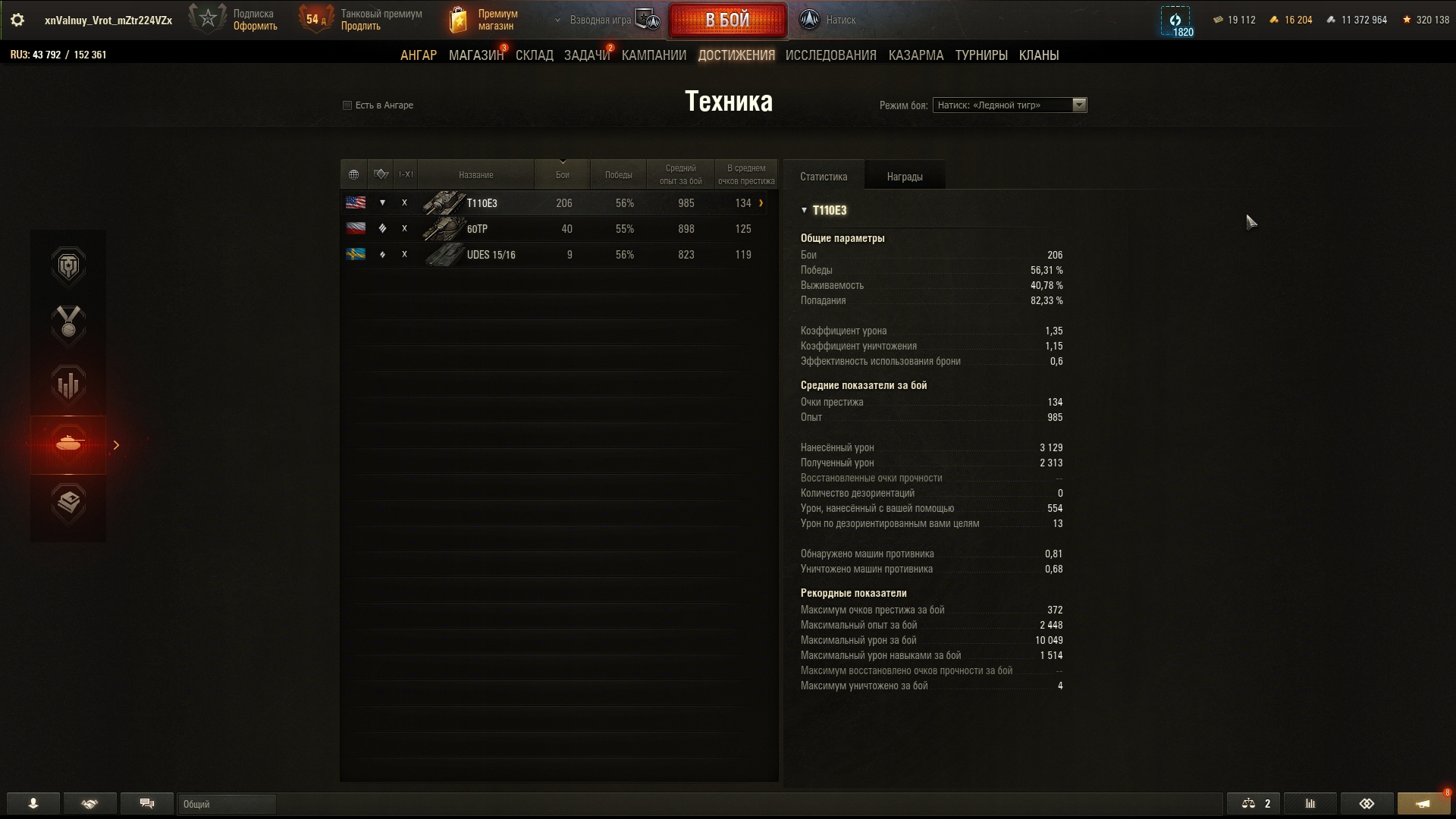Click 'Продлить' tank premium link

(x=361, y=27)
